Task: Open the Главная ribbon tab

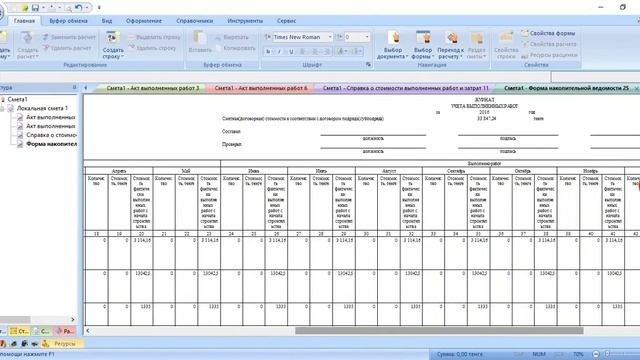Action: point(24,21)
